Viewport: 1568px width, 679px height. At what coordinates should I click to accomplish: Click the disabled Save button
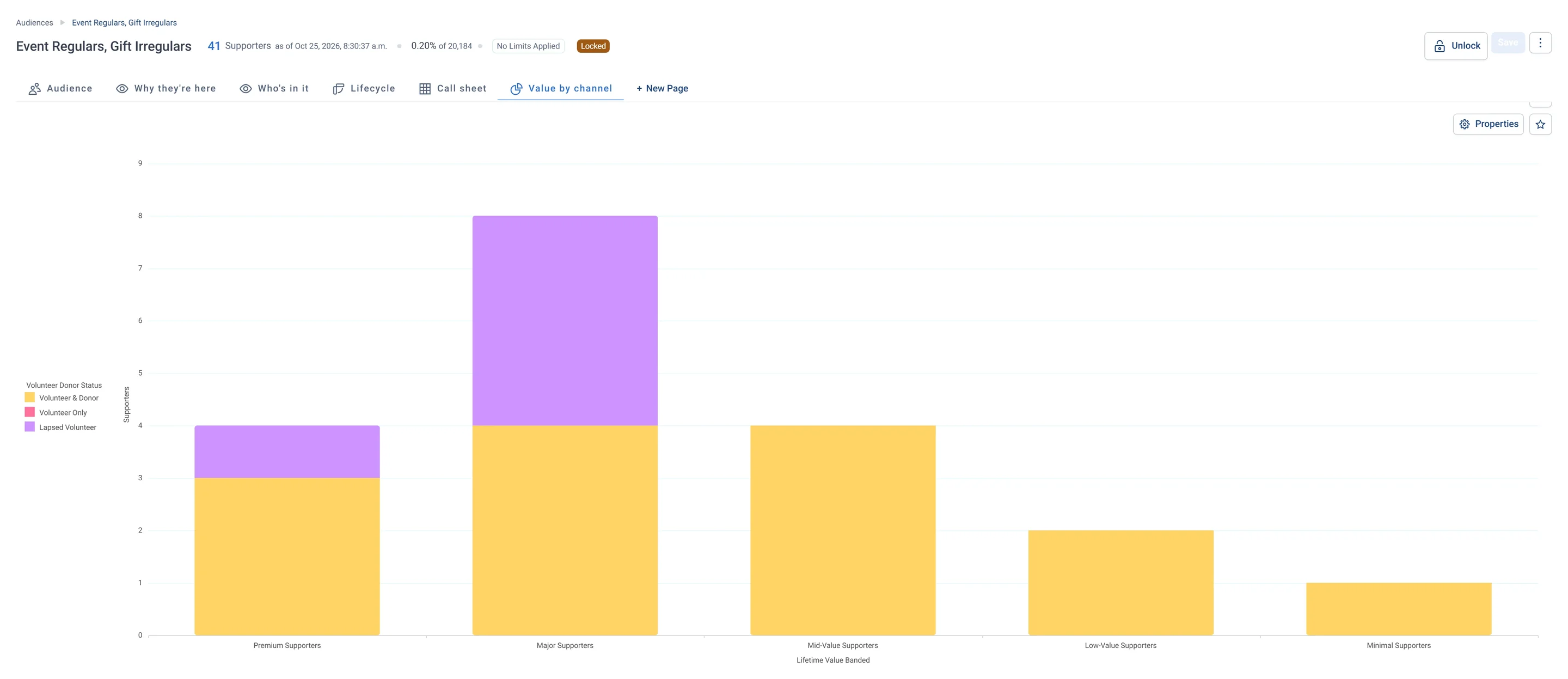[1508, 42]
